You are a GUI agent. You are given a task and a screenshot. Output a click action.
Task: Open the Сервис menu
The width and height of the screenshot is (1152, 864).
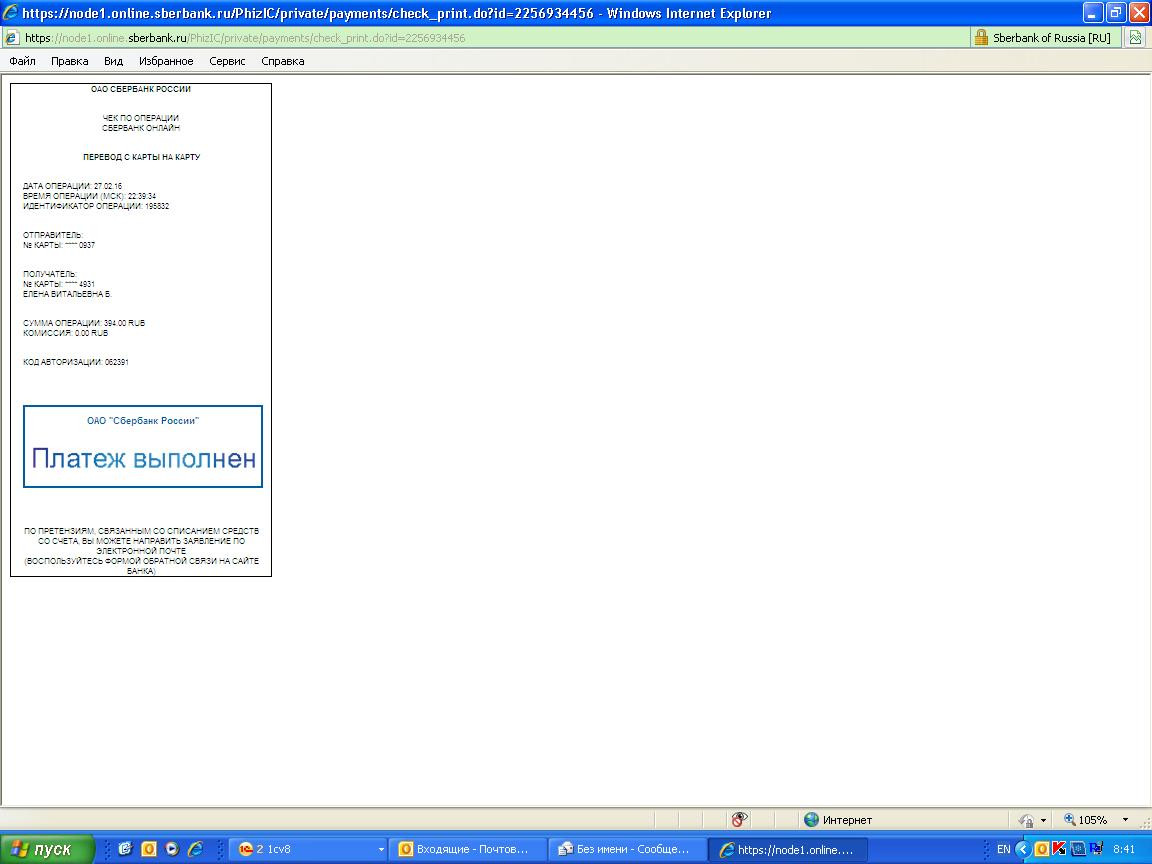pos(227,61)
